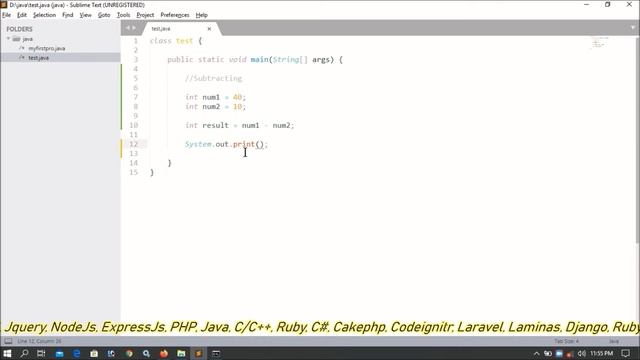Go to next tab arrow
The width and height of the screenshot is (640, 360).
click(x=134, y=28)
